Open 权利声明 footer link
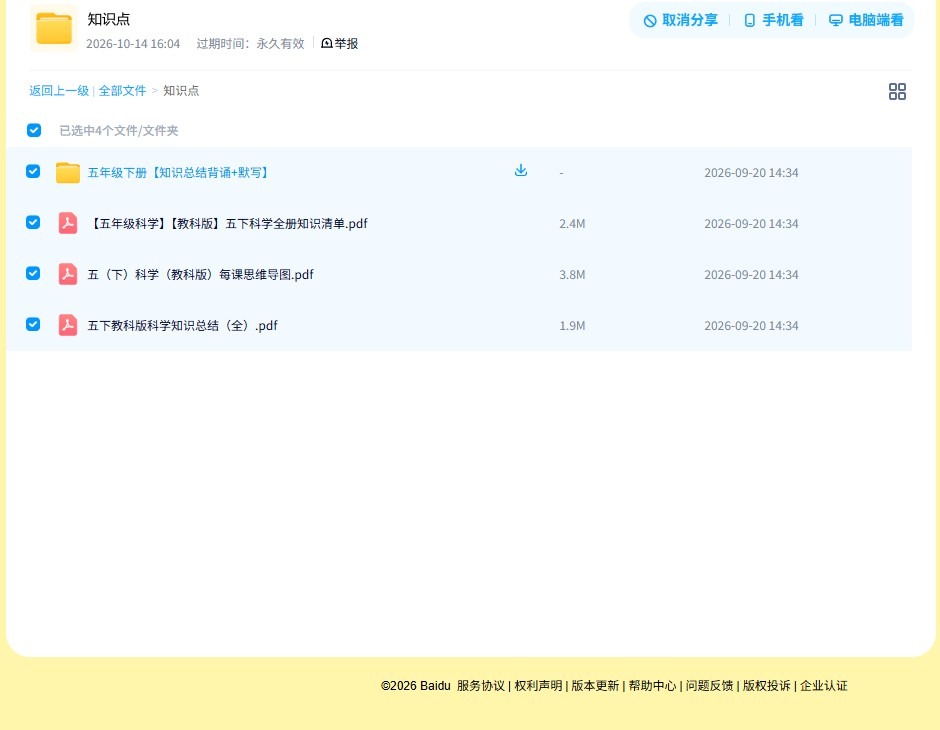 click(x=538, y=686)
